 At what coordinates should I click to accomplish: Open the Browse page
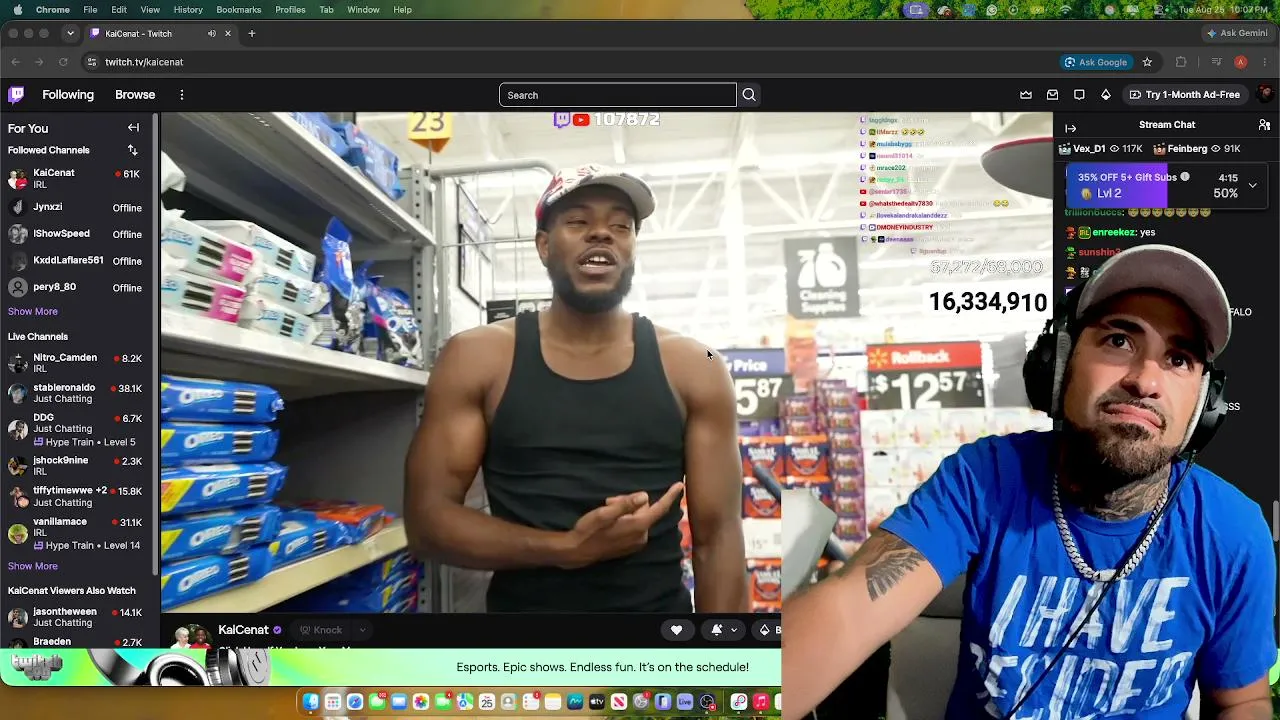click(x=135, y=95)
